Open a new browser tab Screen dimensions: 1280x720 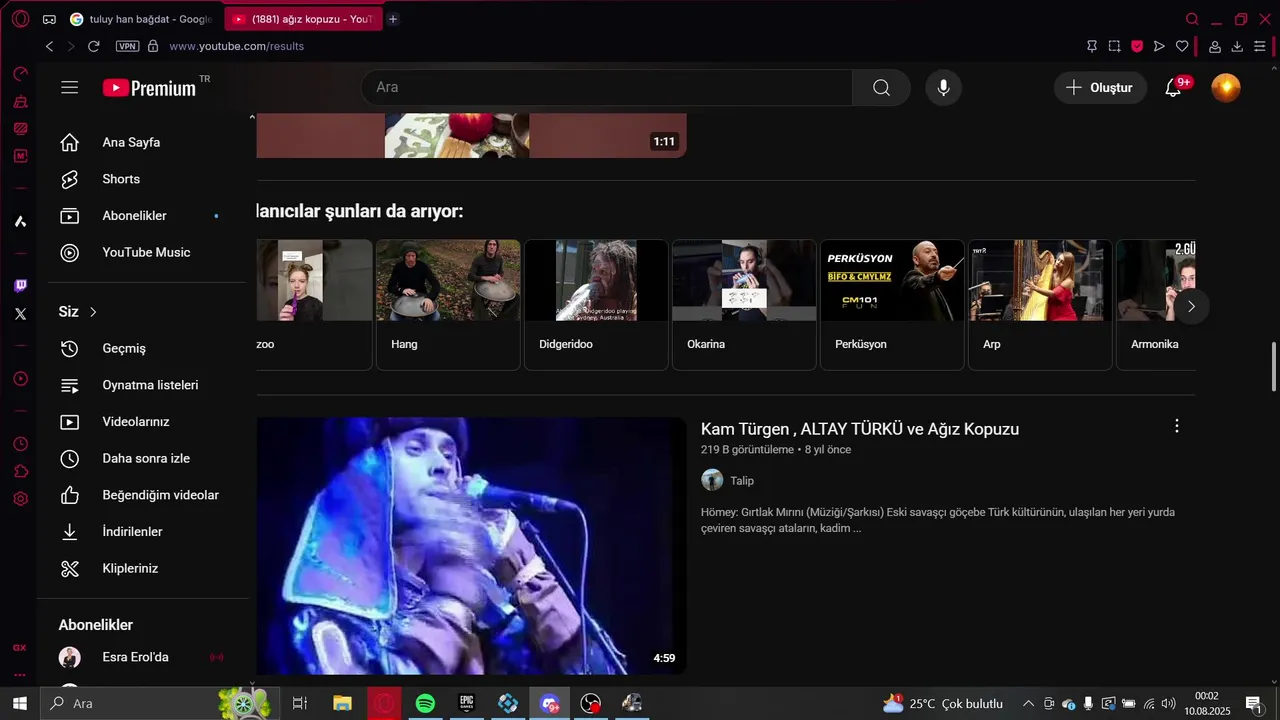393,19
